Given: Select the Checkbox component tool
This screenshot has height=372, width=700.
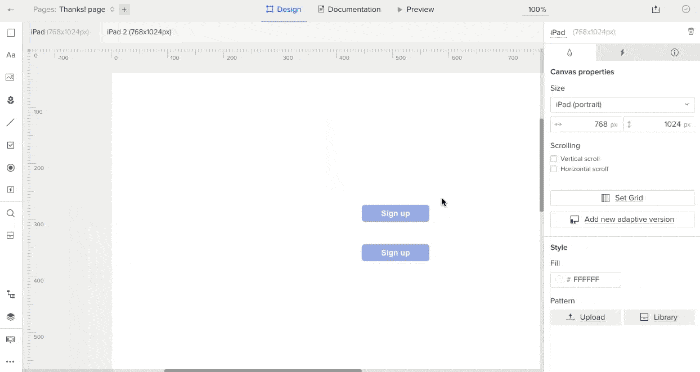Looking at the screenshot, I should click(11, 145).
